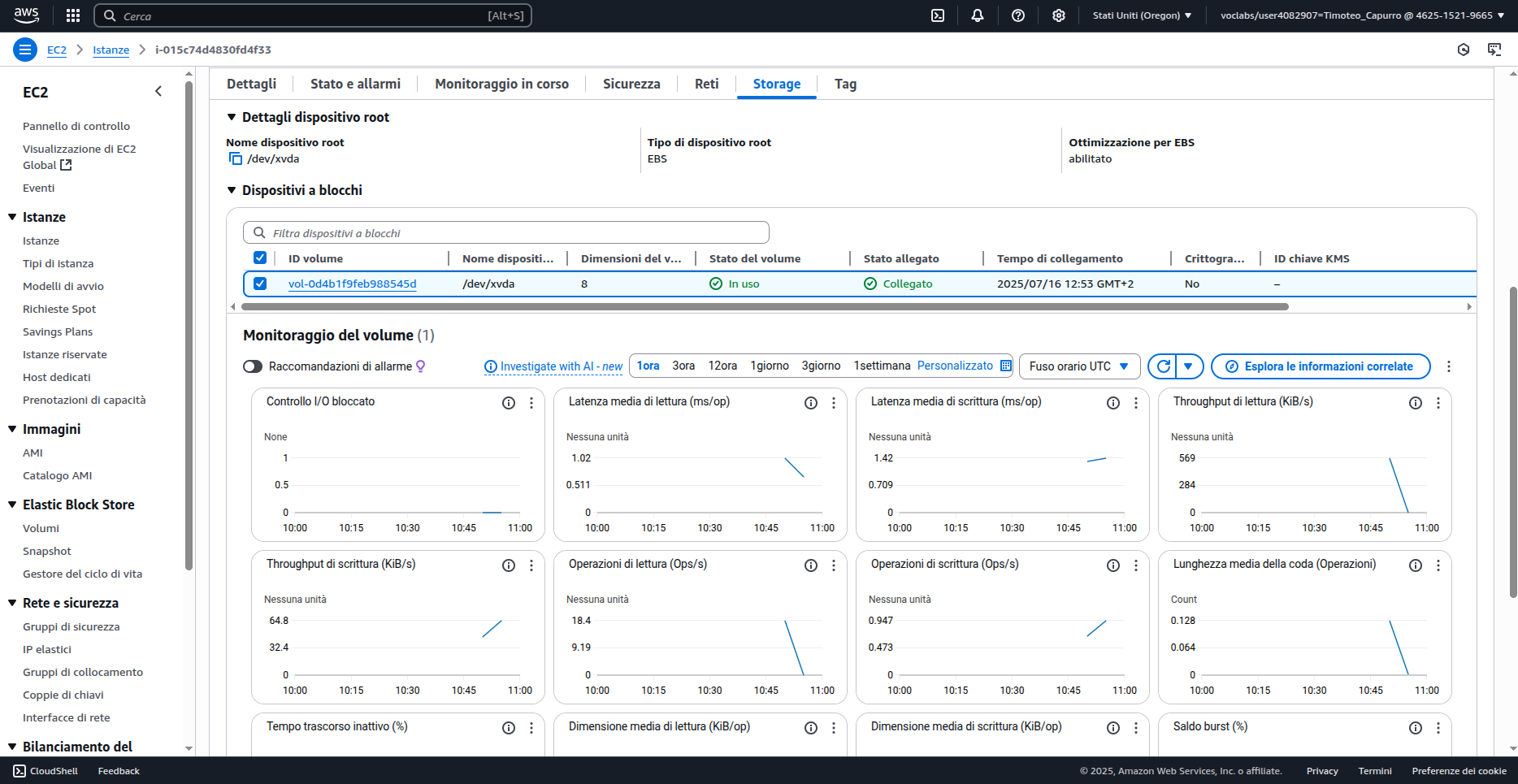Click Feedback in the footer
The image size is (1518, 784).
coord(119,771)
